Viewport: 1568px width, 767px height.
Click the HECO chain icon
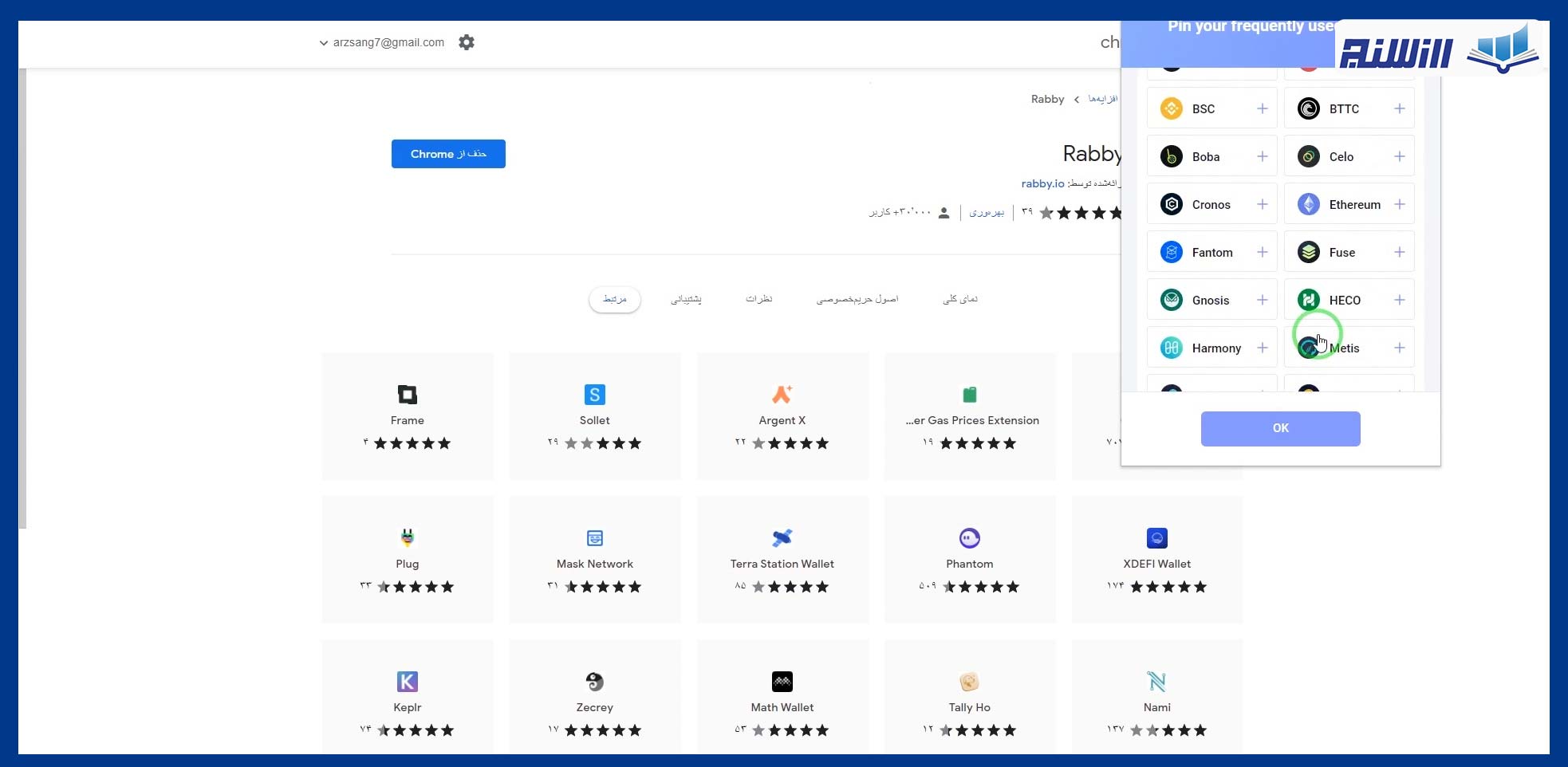1308,300
